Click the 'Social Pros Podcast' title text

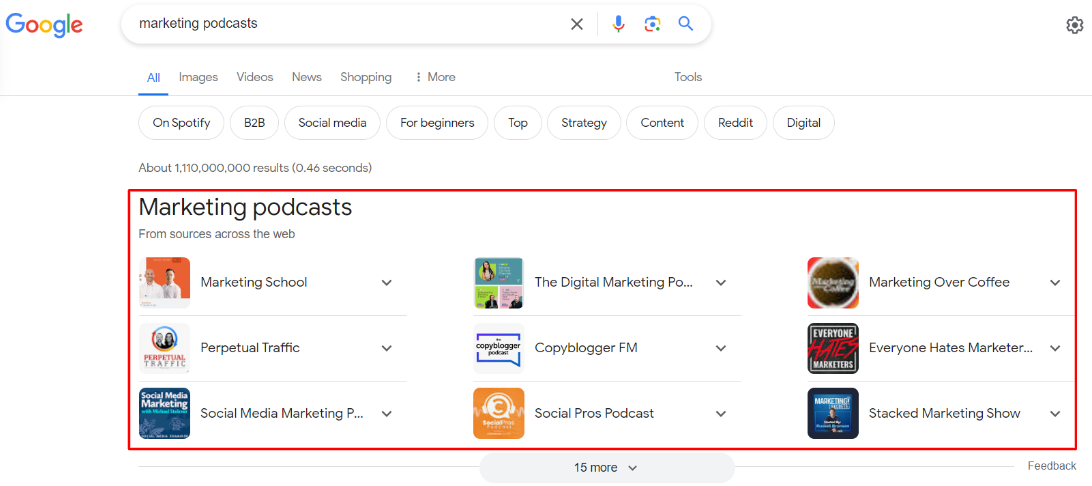594,414
